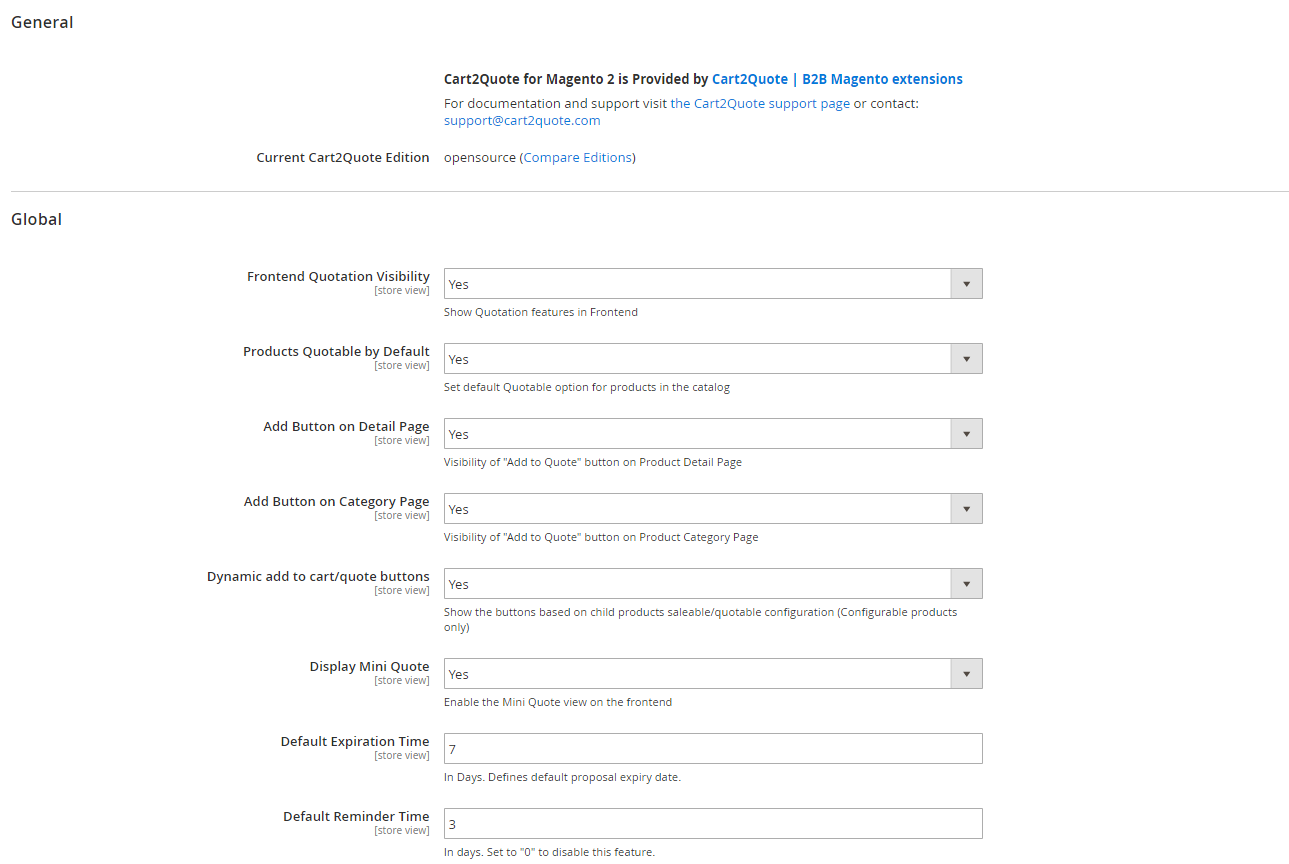Select the Display Mini Quote label

[x=369, y=667]
